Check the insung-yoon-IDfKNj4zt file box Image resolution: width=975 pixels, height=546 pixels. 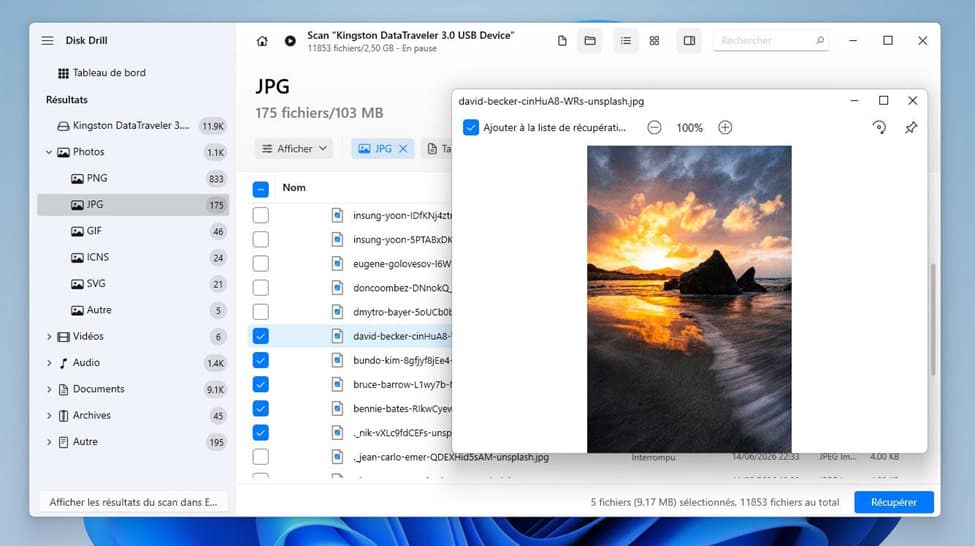(x=261, y=215)
